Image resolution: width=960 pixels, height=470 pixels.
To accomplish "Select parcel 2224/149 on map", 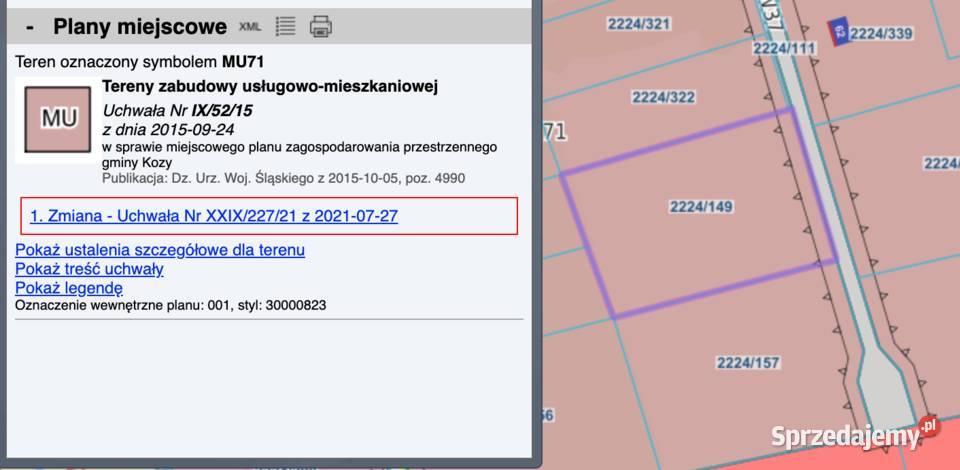I will [x=701, y=207].
